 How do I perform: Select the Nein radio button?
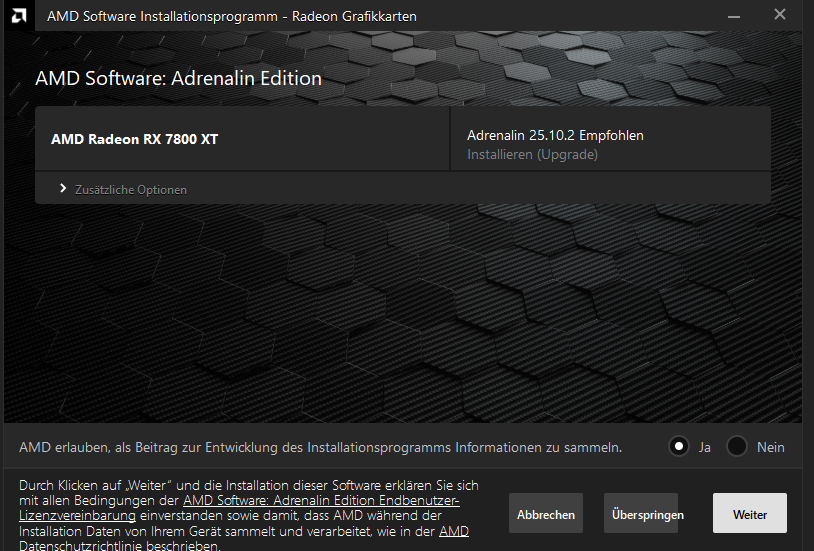737,447
